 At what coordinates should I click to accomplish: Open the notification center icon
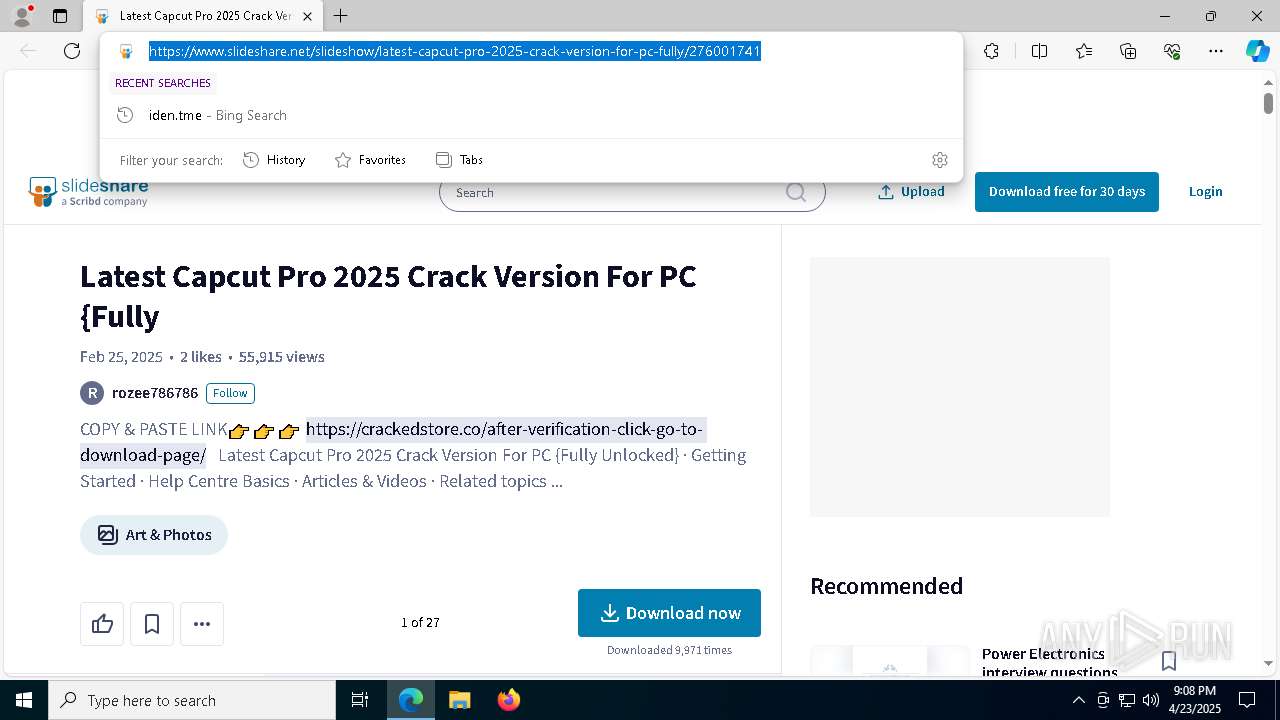point(1247,700)
